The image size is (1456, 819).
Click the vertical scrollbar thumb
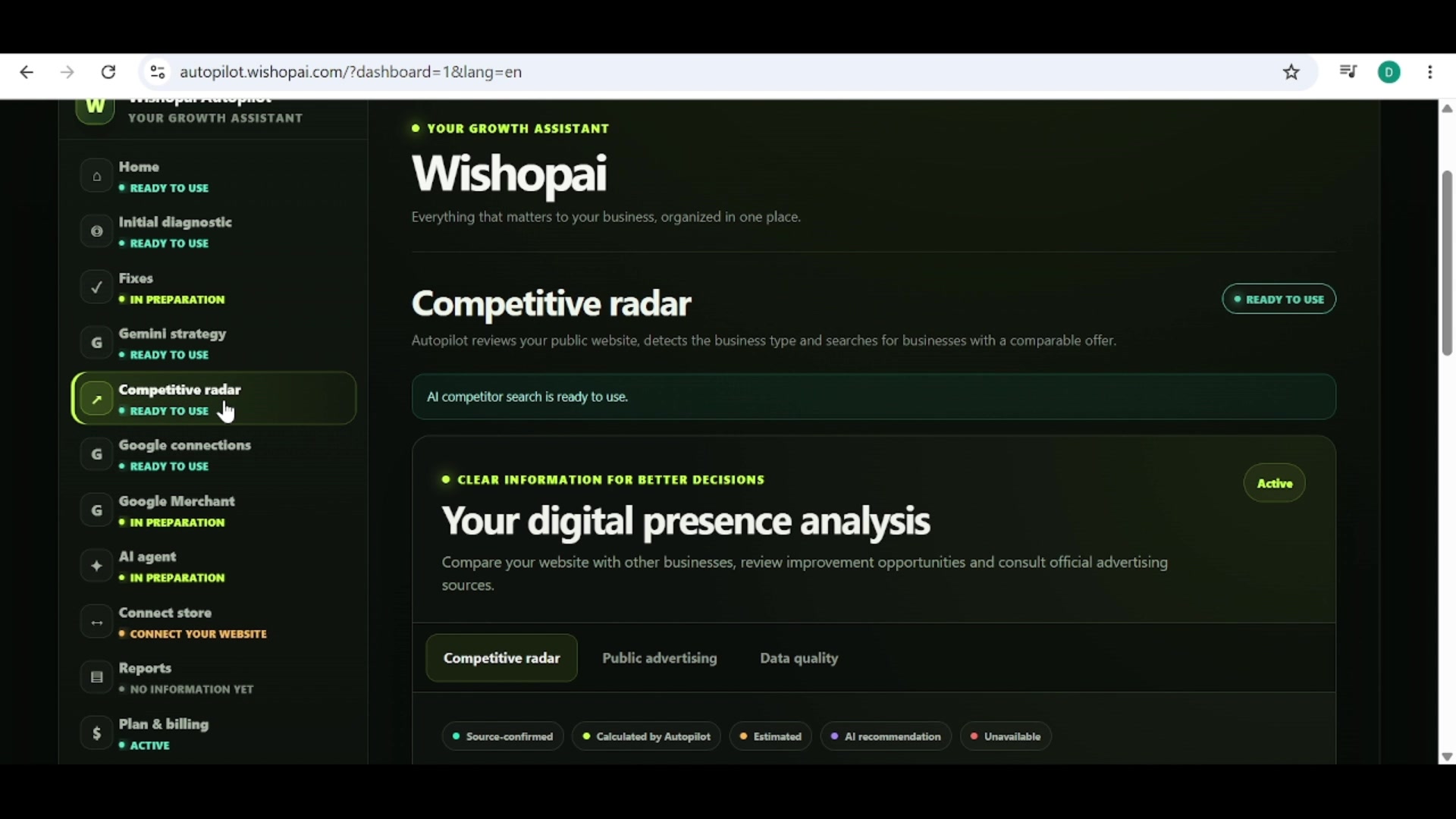tap(1447, 263)
